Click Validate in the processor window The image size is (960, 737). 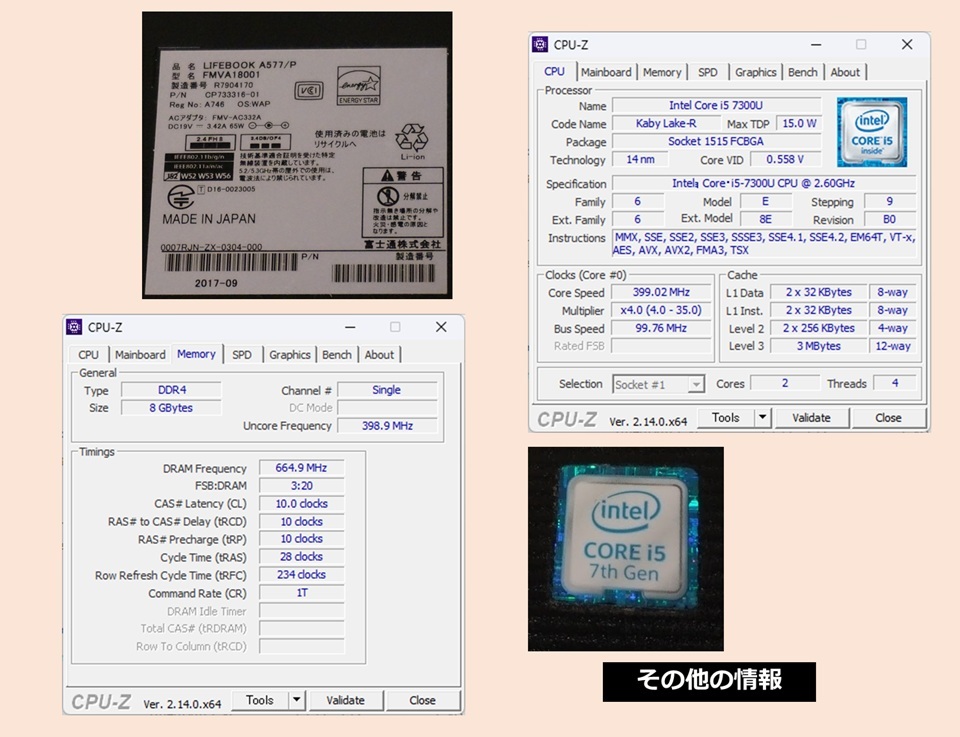click(x=811, y=417)
